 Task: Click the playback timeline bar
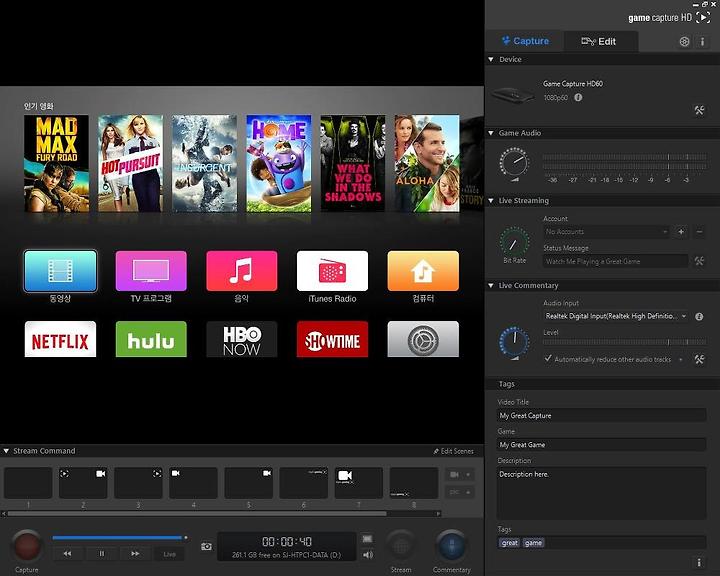[x=118, y=537]
